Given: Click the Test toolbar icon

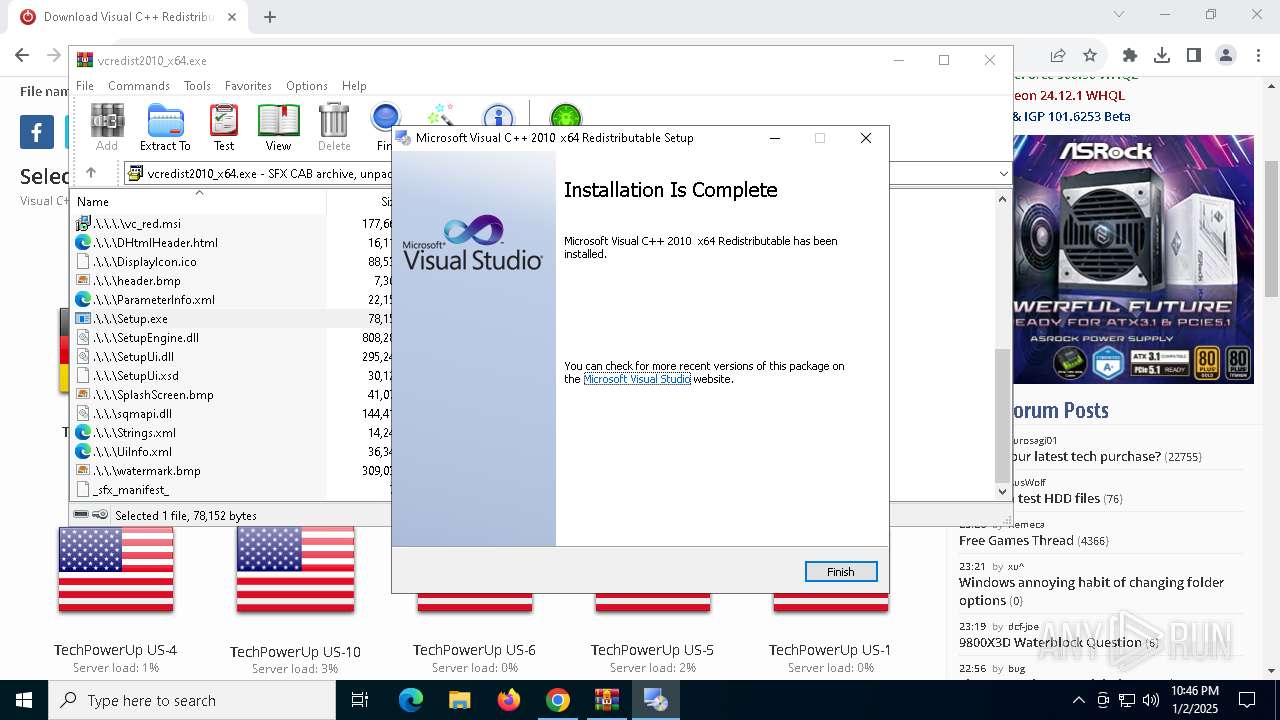Looking at the screenshot, I should tap(224, 127).
